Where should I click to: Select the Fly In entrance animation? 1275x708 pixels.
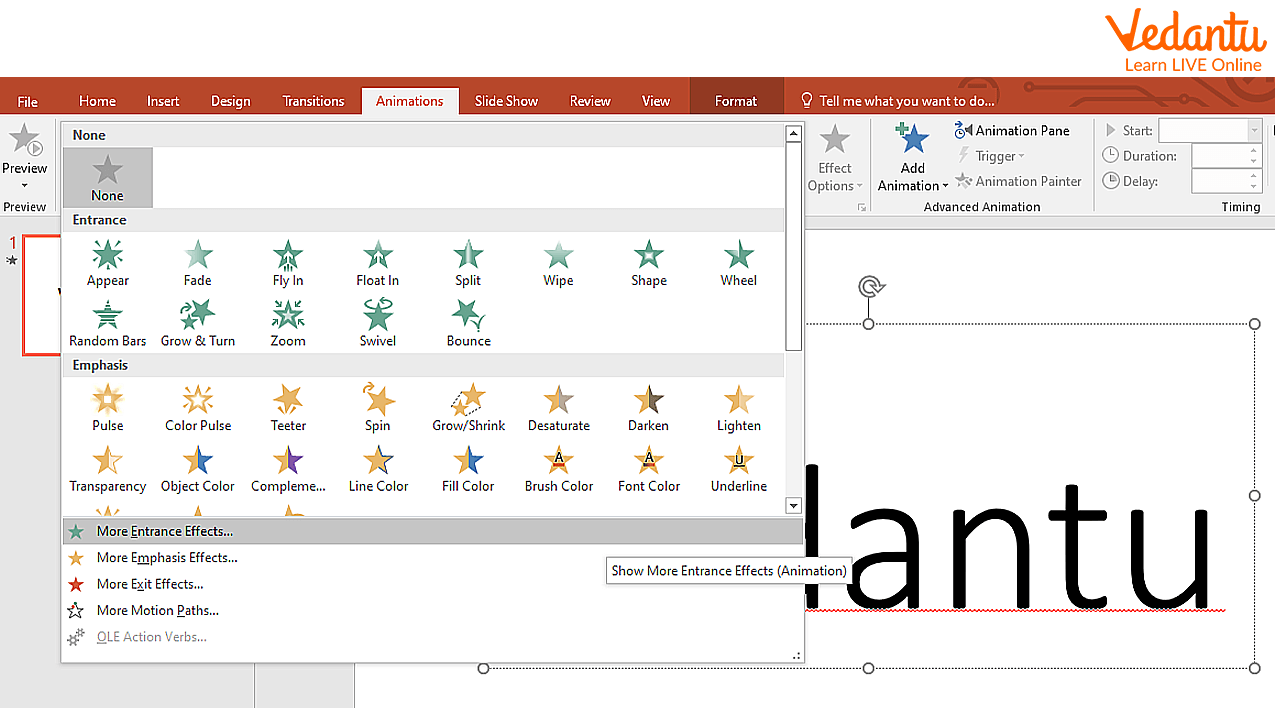288,263
